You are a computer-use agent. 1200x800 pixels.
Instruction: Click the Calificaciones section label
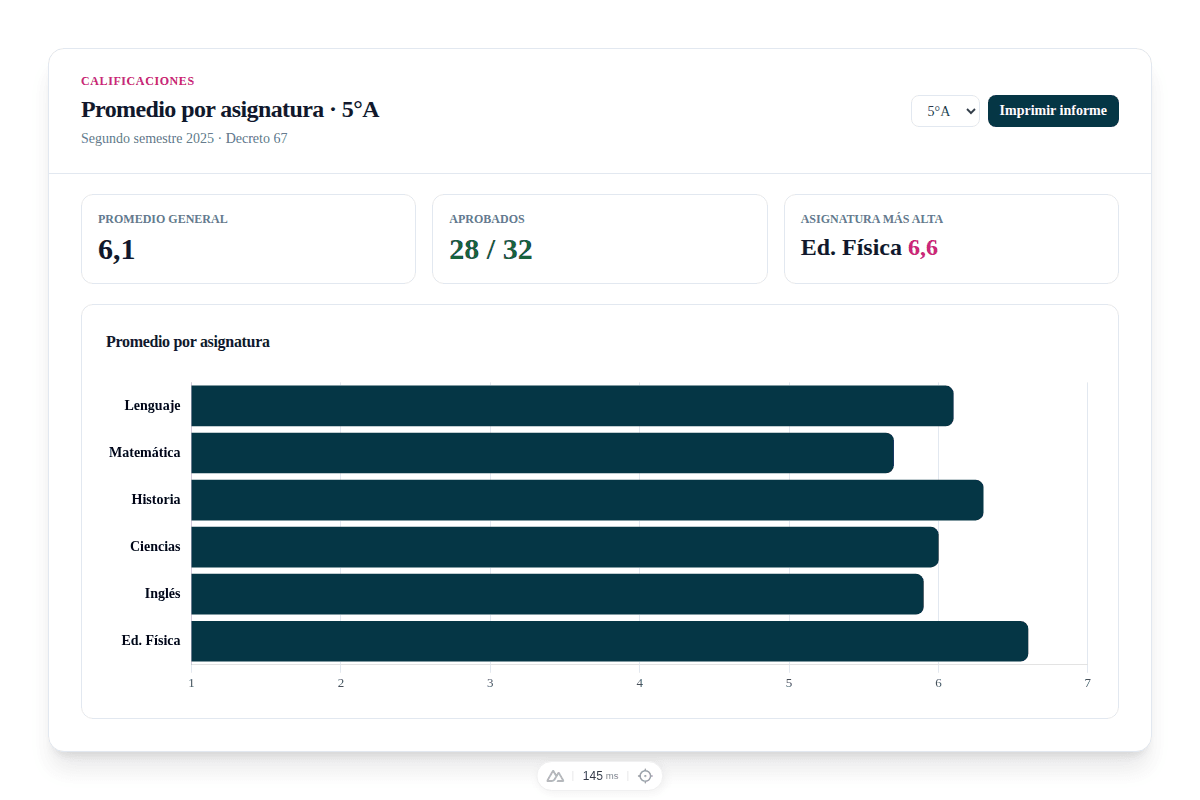(x=138, y=81)
